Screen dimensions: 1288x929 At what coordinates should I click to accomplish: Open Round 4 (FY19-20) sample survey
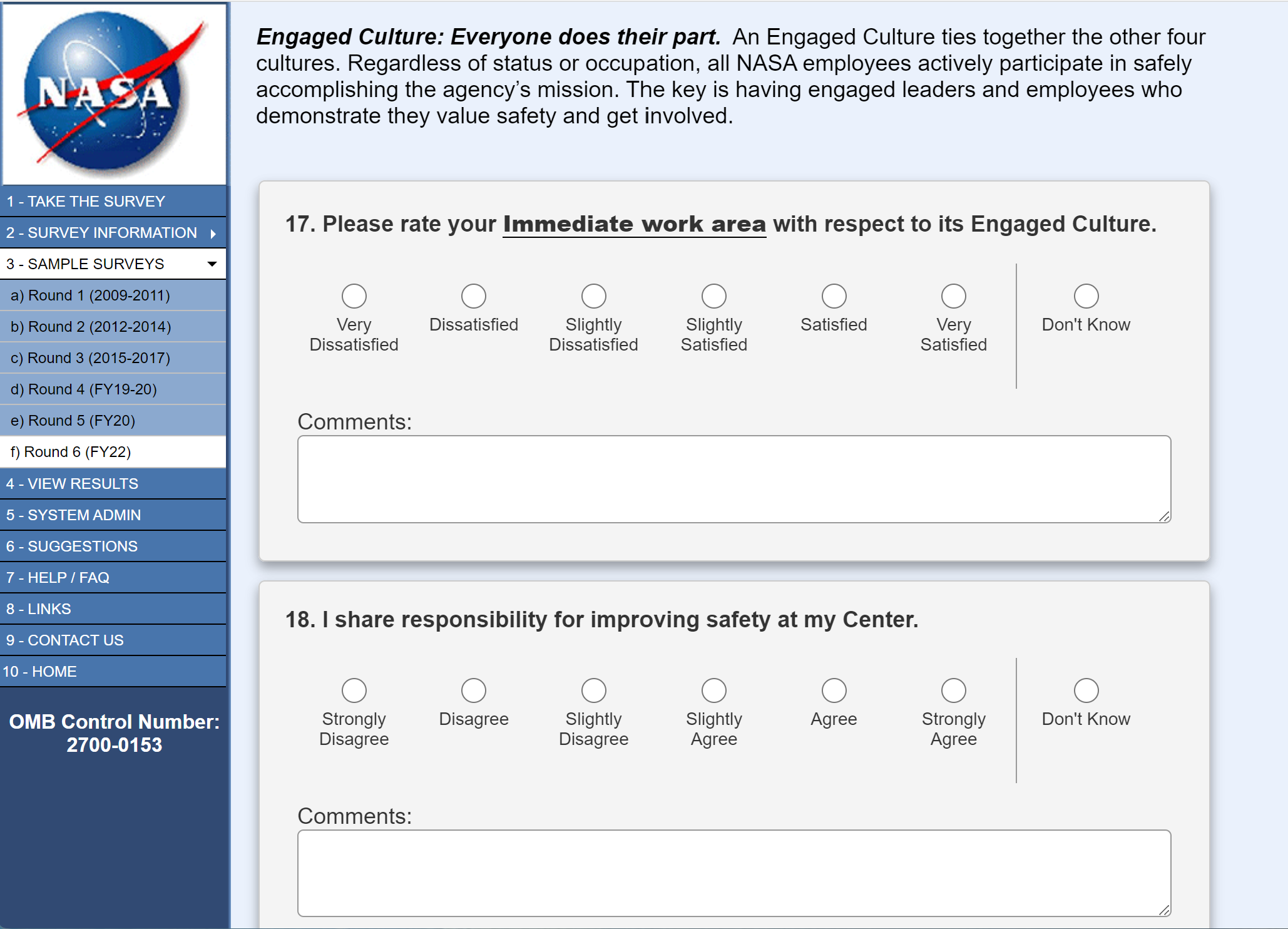tap(83, 389)
